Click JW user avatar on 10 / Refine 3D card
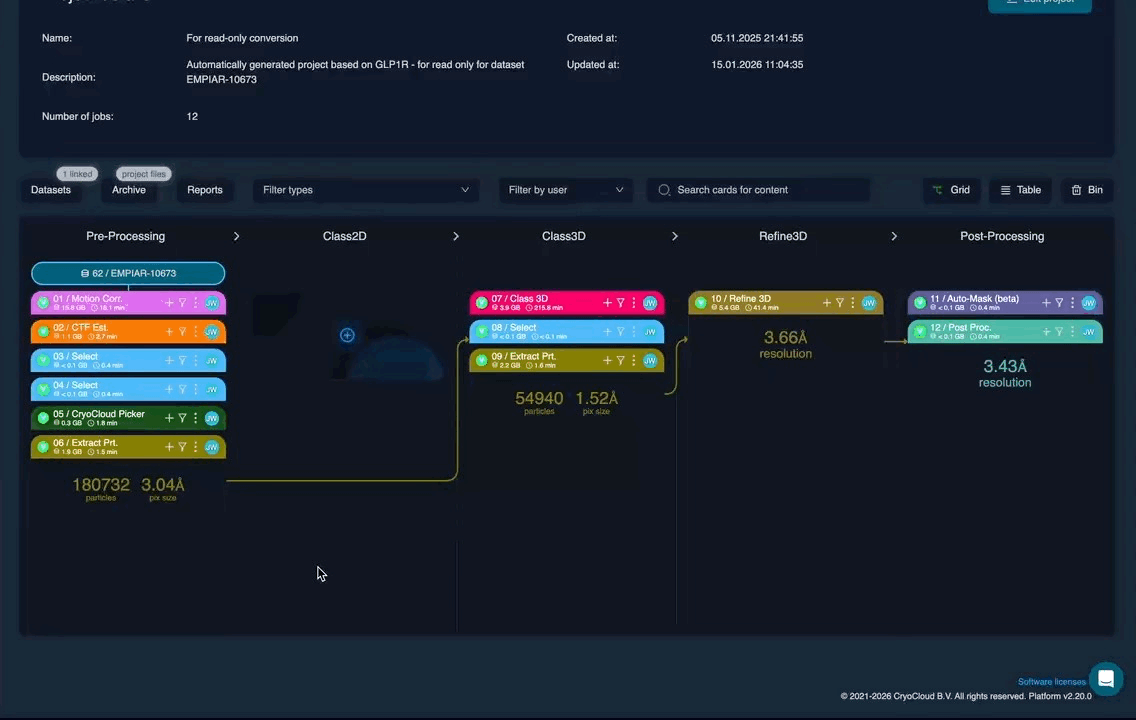The width and height of the screenshot is (1136, 720). coord(868,303)
